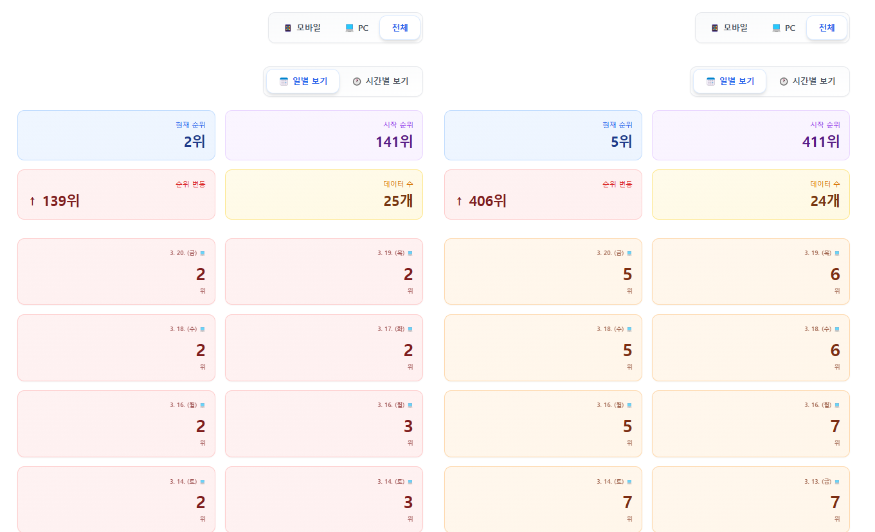Click the blue icon beside 3. 17. (화) in the pink panel
The image size is (875, 532).
point(410,329)
